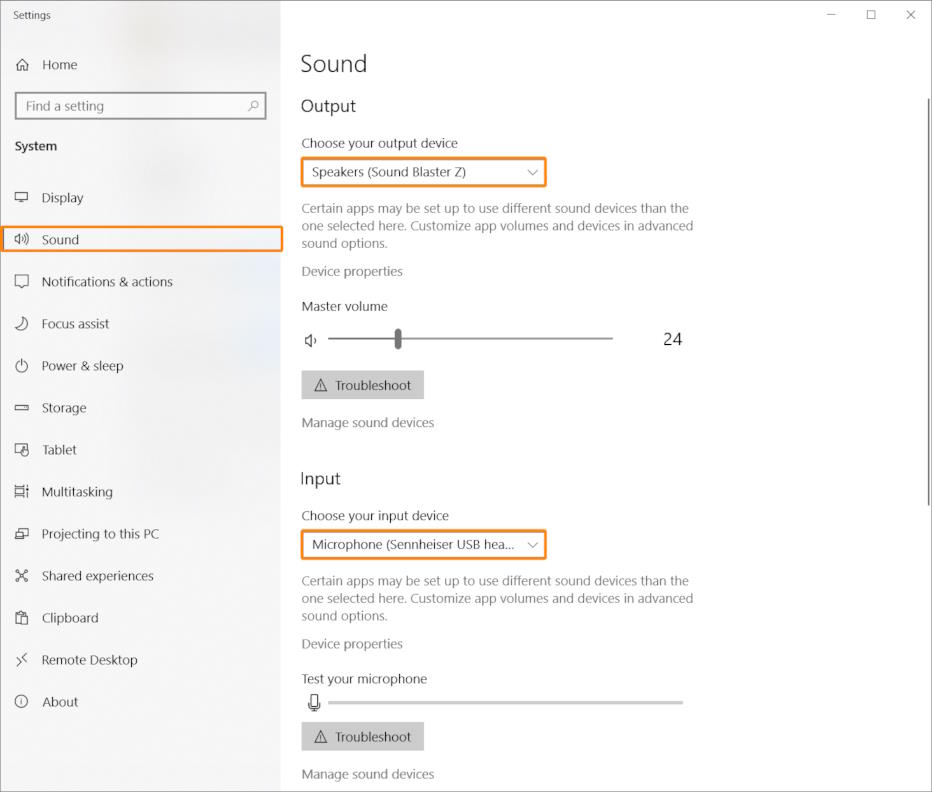Click the Clipboard icon in sidebar
Screen dimensions: 932x792
pos(22,618)
